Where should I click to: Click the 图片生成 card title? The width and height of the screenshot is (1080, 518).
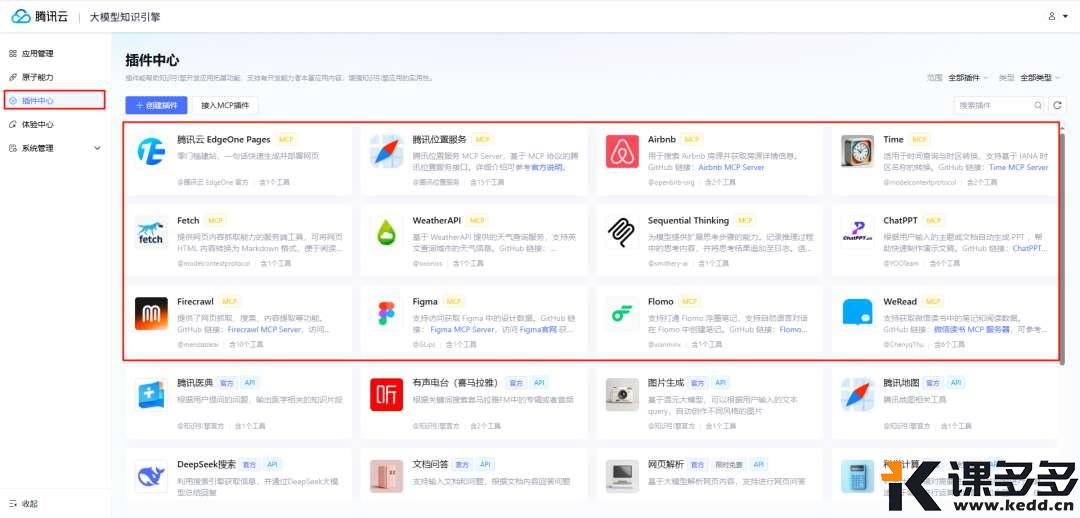pos(666,383)
